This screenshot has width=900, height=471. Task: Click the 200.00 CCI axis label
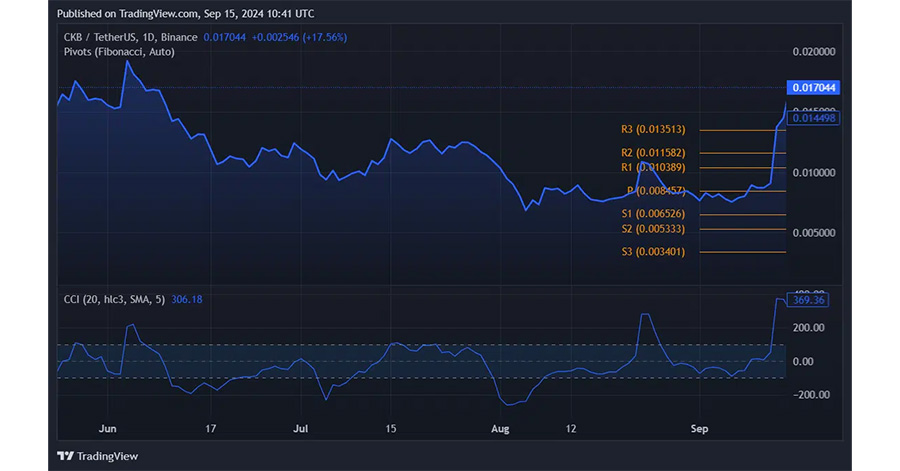(809, 328)
